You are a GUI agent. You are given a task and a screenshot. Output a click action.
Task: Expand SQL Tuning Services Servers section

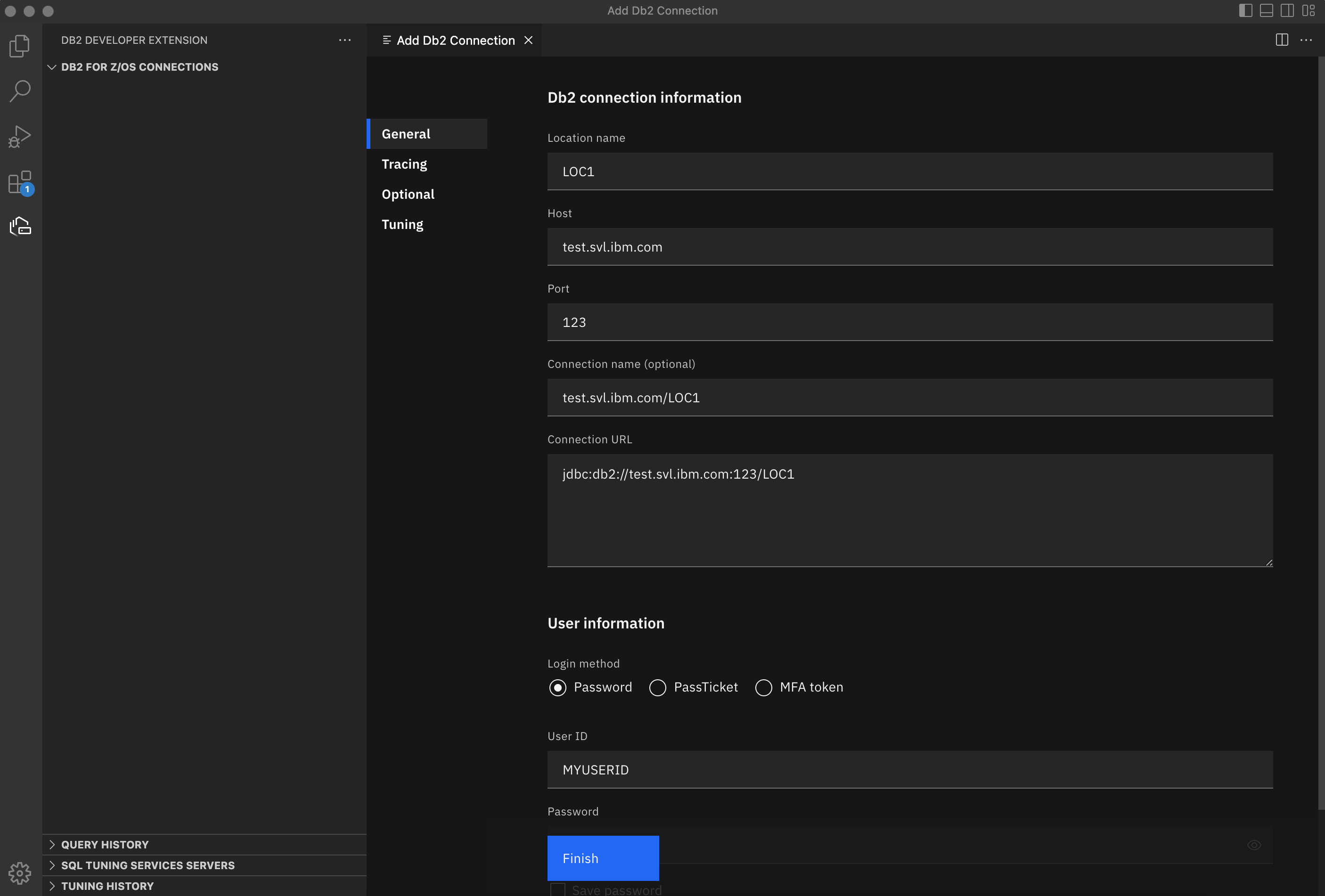(204, 865)
